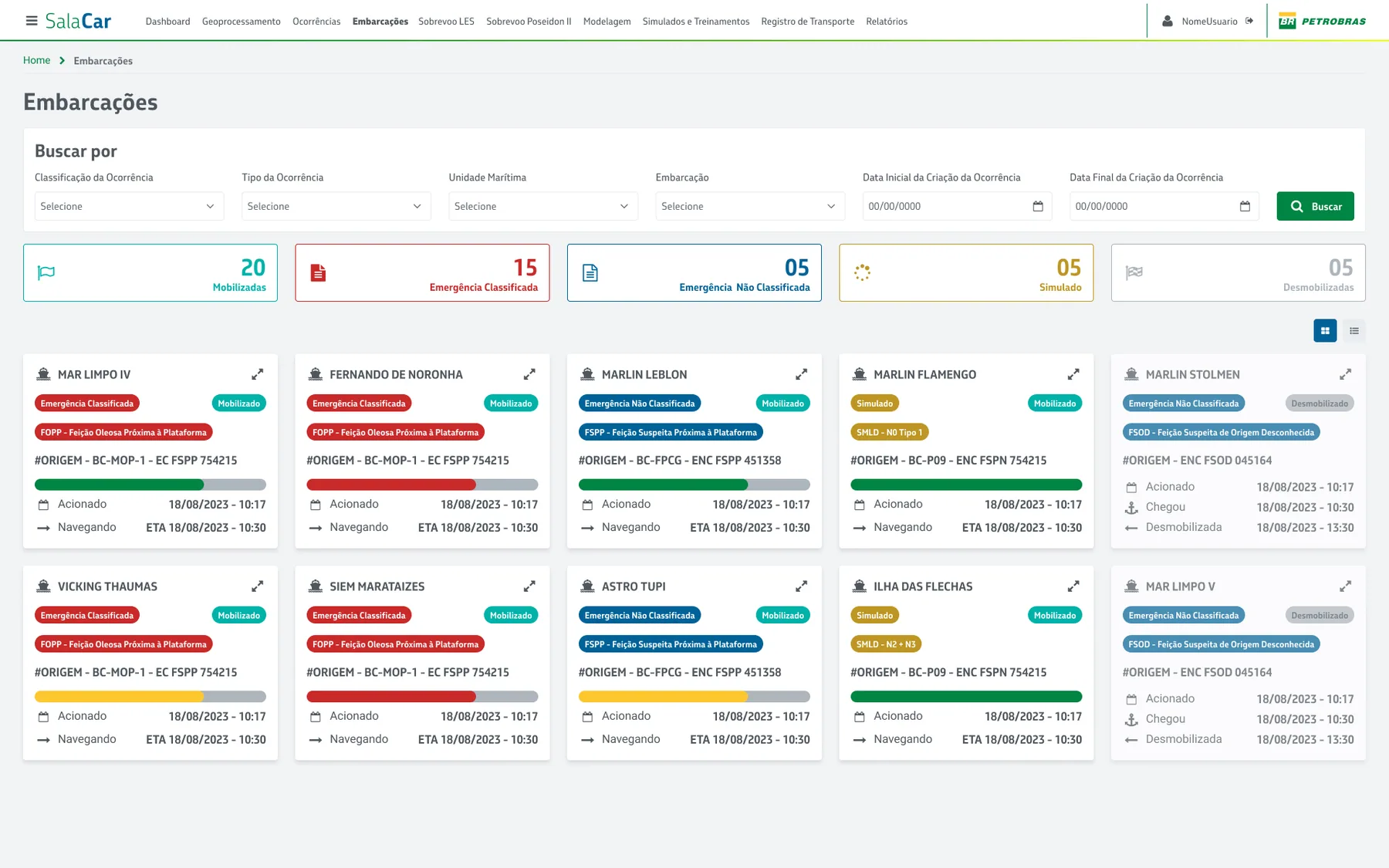The height and width of the screenshot is (868, 1389).
Task: Filter by 15 Emergência Classificada
Action: point(422,272)
